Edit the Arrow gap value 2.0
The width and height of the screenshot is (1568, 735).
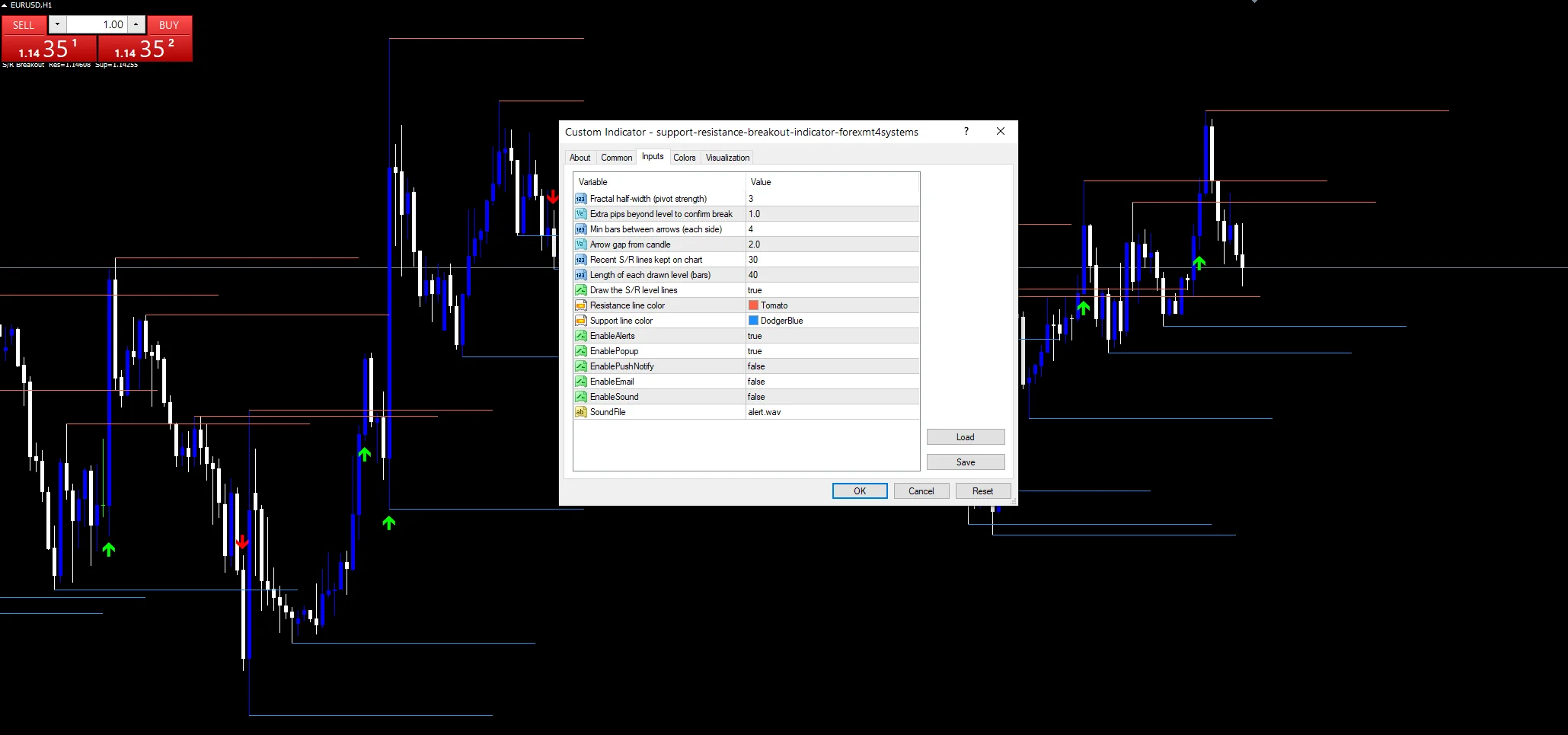tap(832, 244)
